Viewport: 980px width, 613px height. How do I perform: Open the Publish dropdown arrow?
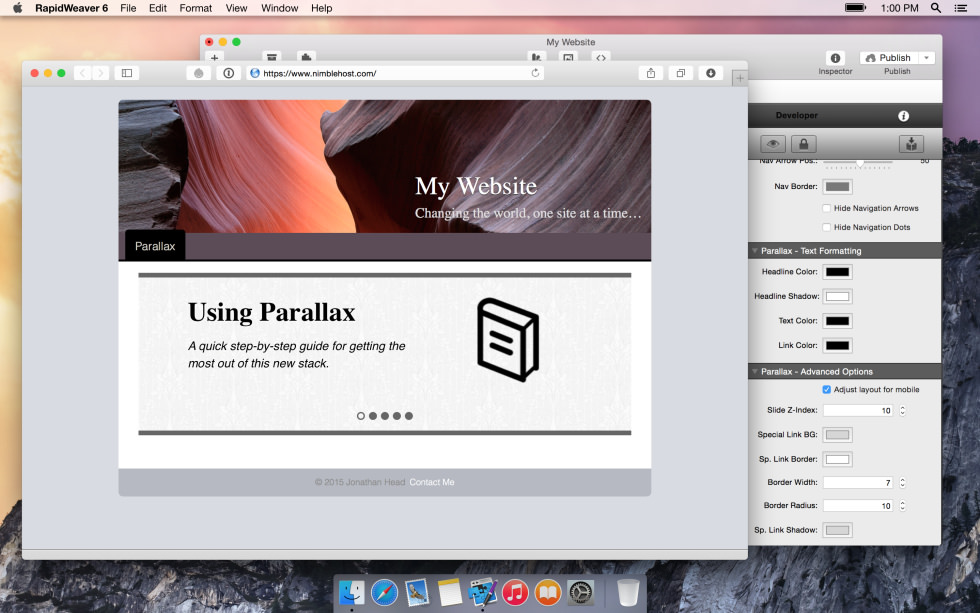coord(926,57)
